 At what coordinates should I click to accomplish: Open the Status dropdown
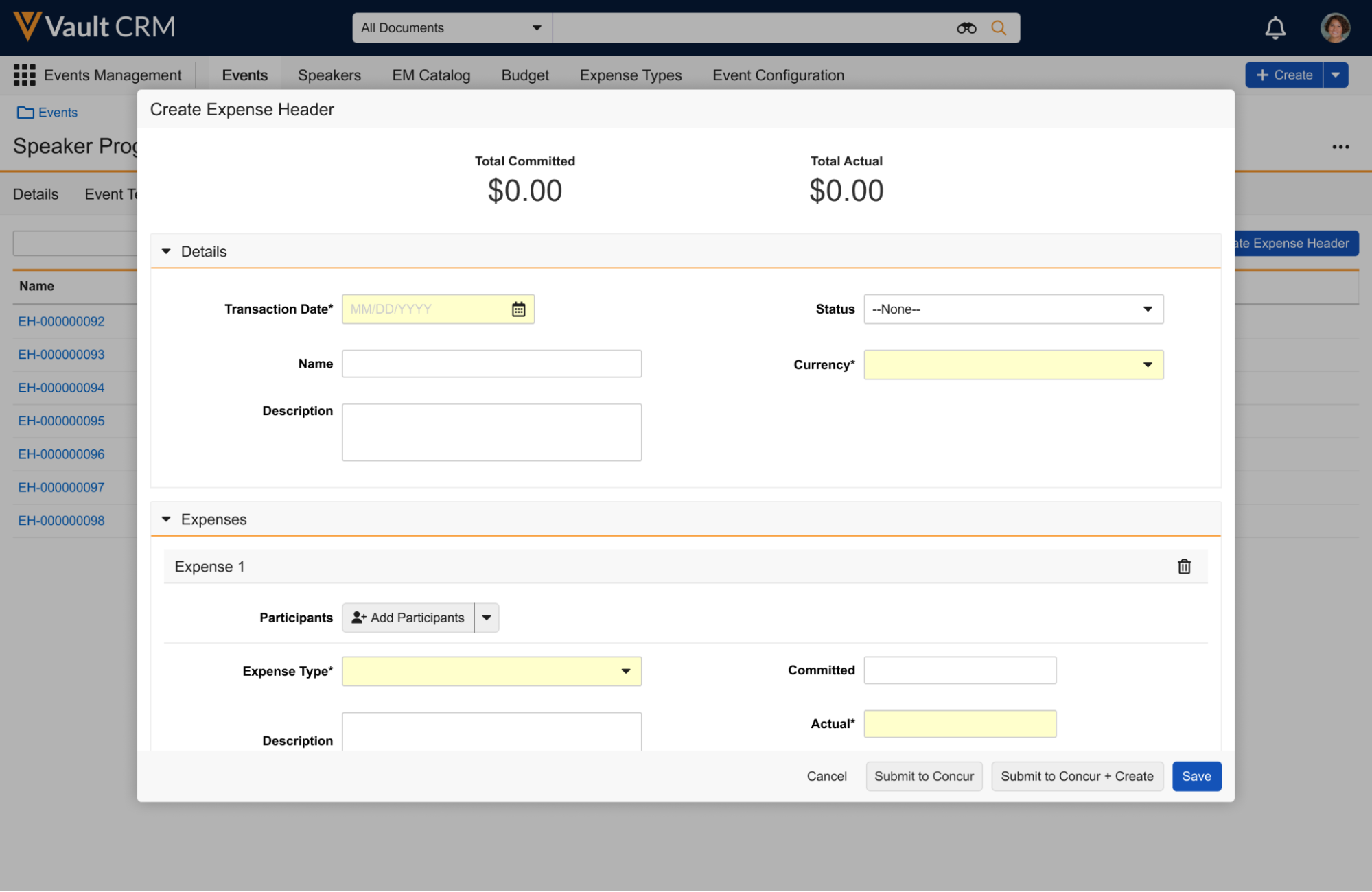[x=1013, y=309]
